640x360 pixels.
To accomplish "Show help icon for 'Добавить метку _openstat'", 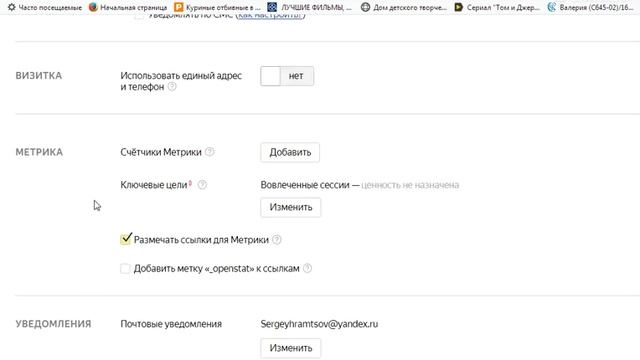I will (307, 268).
